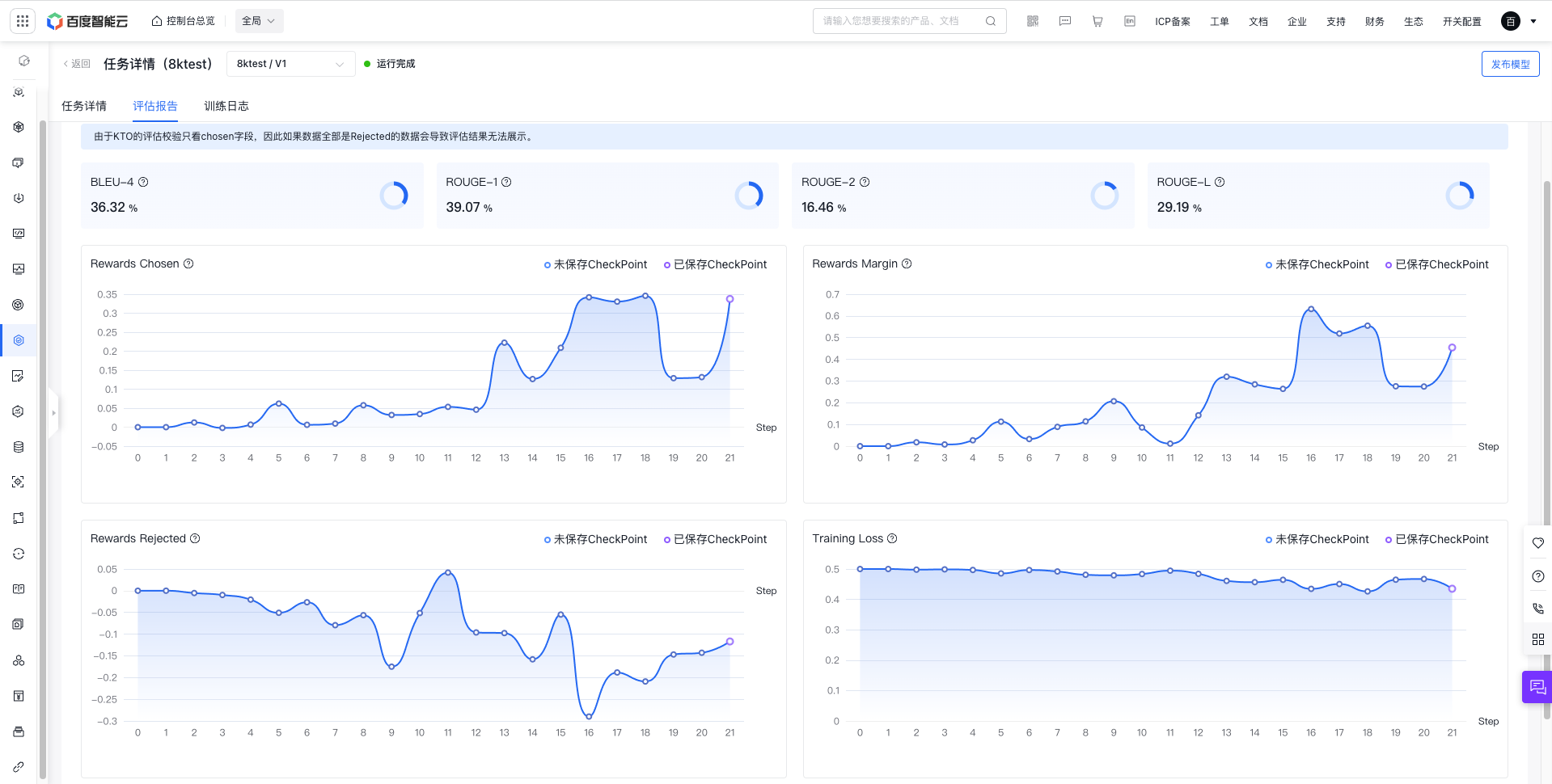Screen dimensions: 1552x784
Task: Click the BLEU-4 progress ring
Action: click(394, 196)
